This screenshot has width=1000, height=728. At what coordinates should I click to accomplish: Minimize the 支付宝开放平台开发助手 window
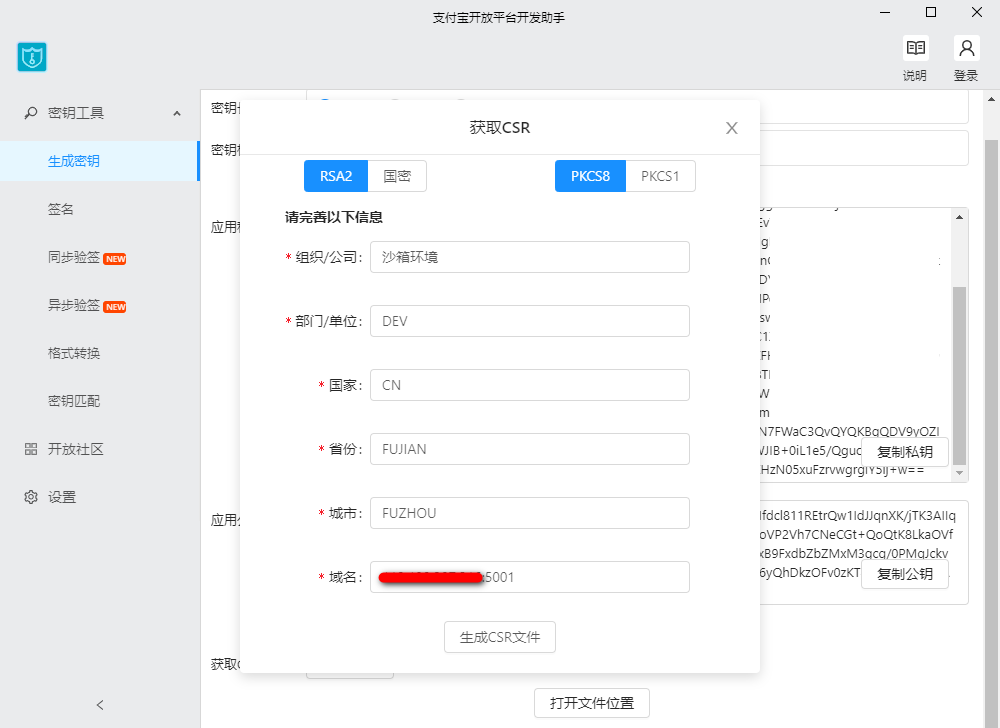(885, 12)
